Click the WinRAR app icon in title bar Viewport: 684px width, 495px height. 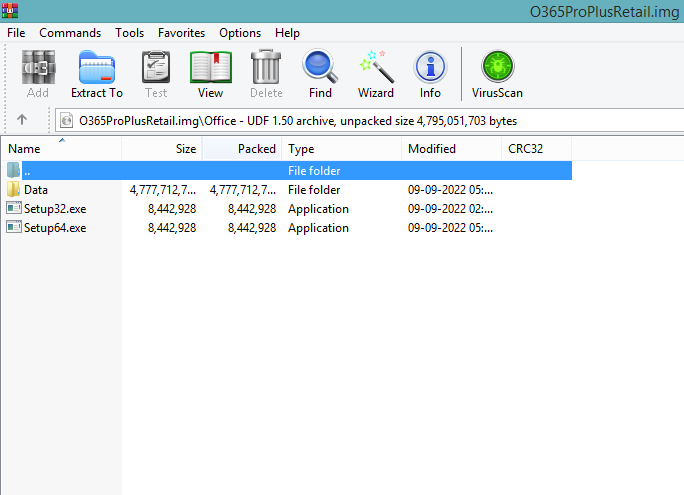10,10
